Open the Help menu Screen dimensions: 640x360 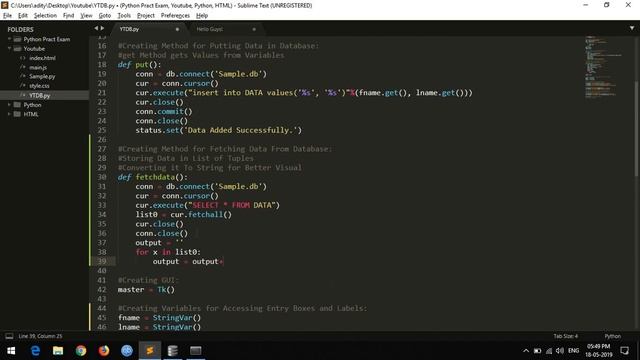click(x=202, y=16)
